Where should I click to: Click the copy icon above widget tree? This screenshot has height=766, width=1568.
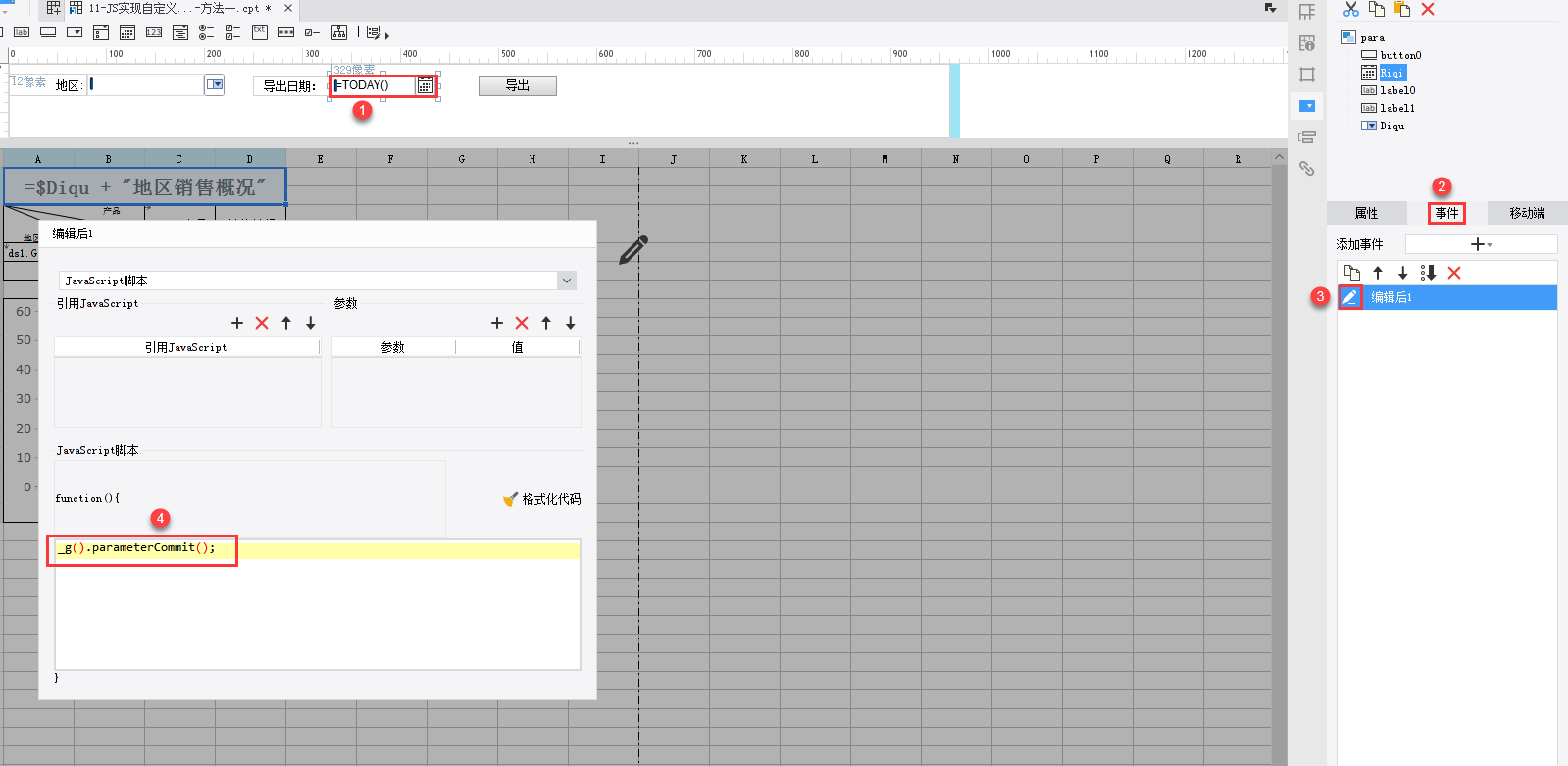(1377, 9)
